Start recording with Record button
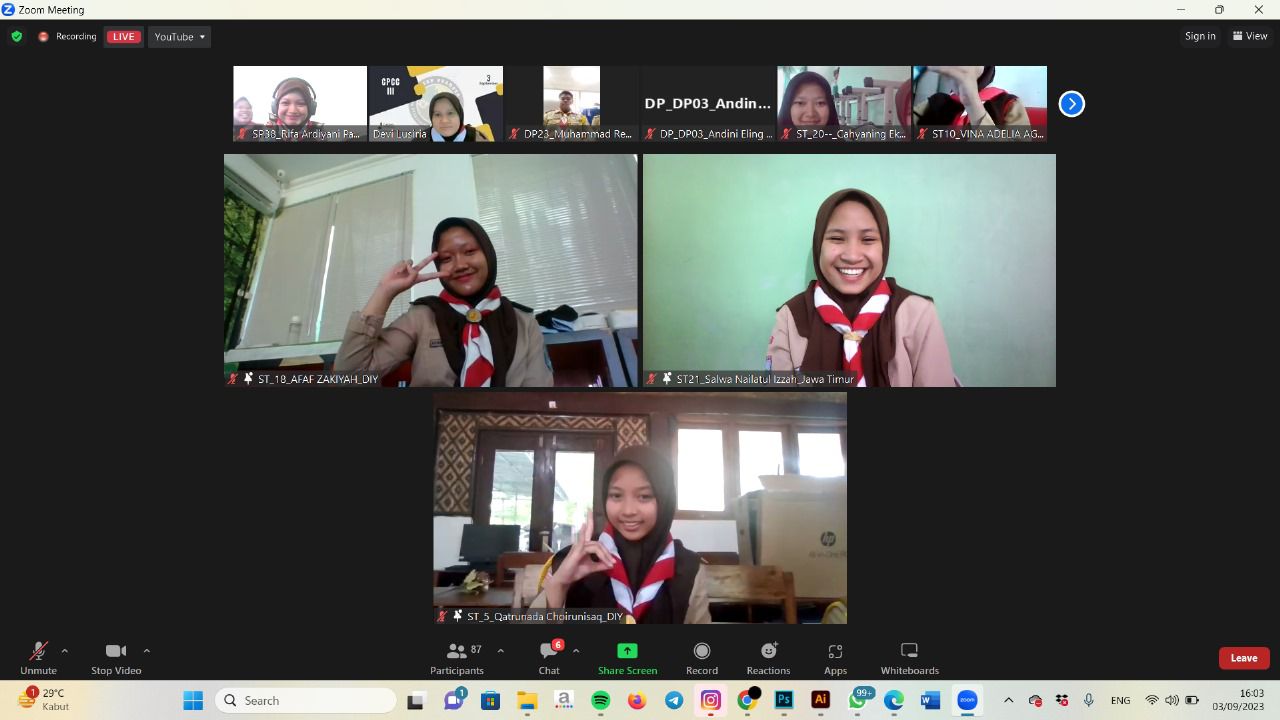This screenshot has width=1280, height=720. pyautogui.click(x=702, y=658)
